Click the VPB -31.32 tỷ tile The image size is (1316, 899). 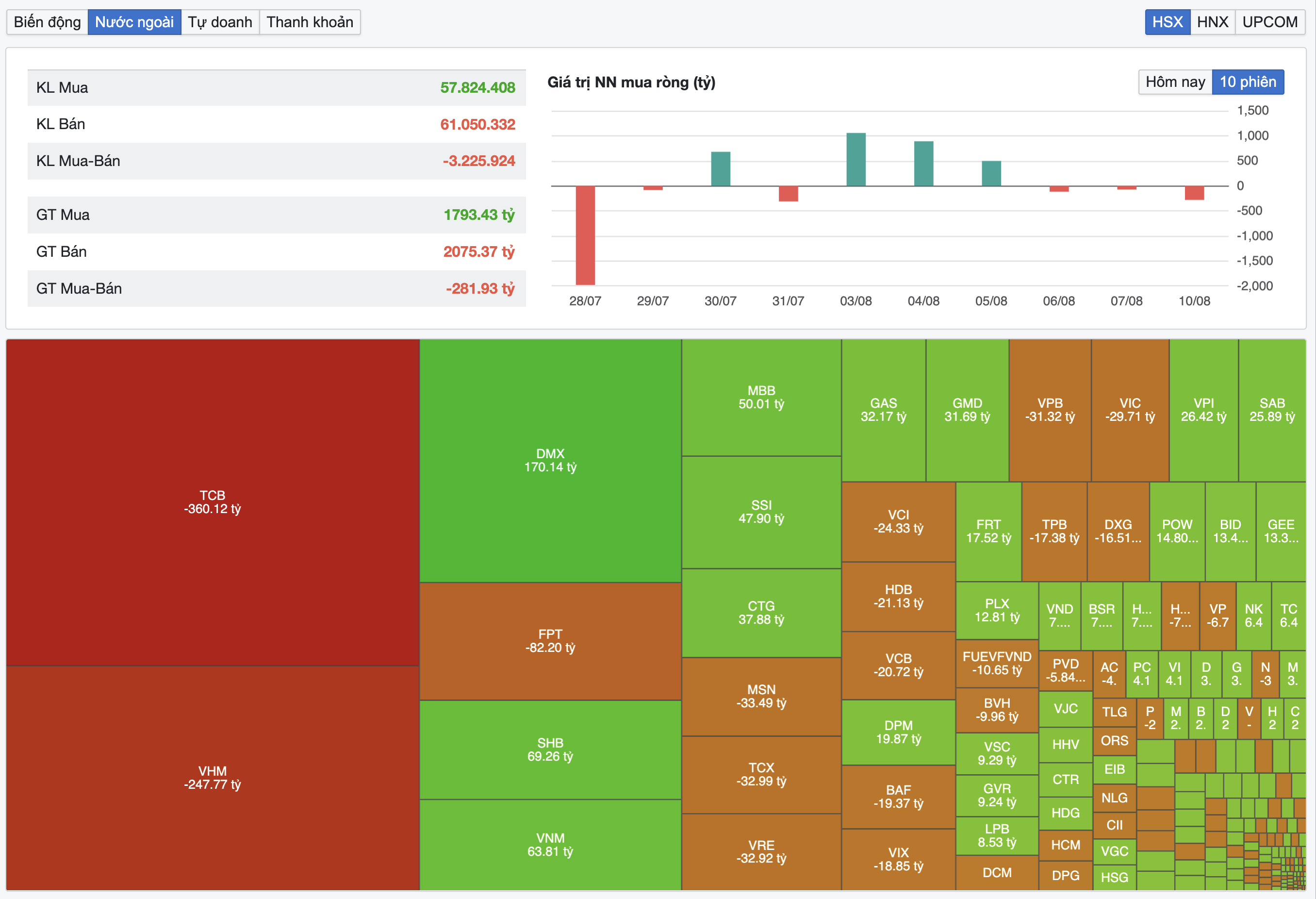pyautogui.click(x=1050, y=410)
